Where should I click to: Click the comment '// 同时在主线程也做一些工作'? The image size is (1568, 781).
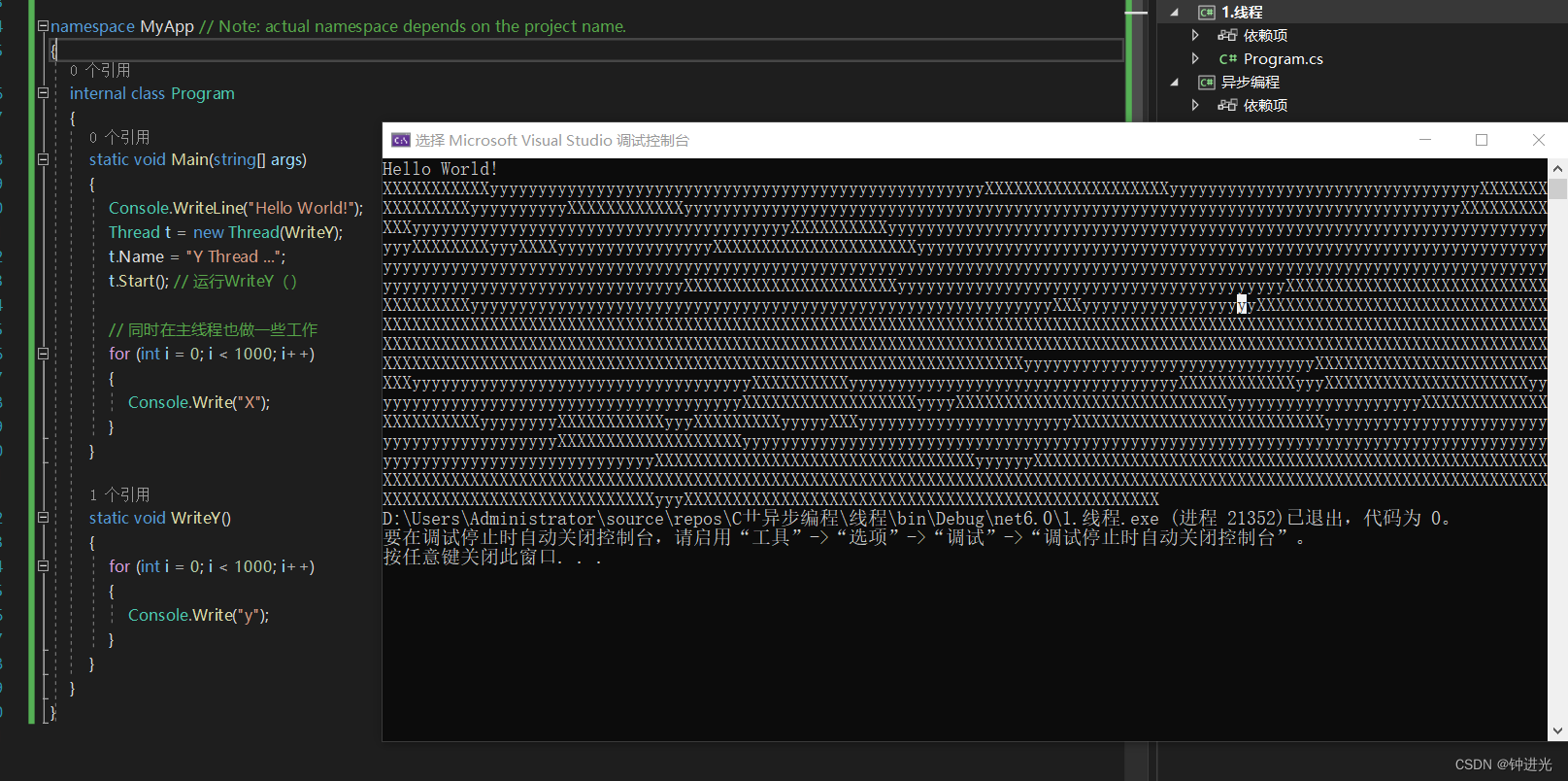[214, 329]
